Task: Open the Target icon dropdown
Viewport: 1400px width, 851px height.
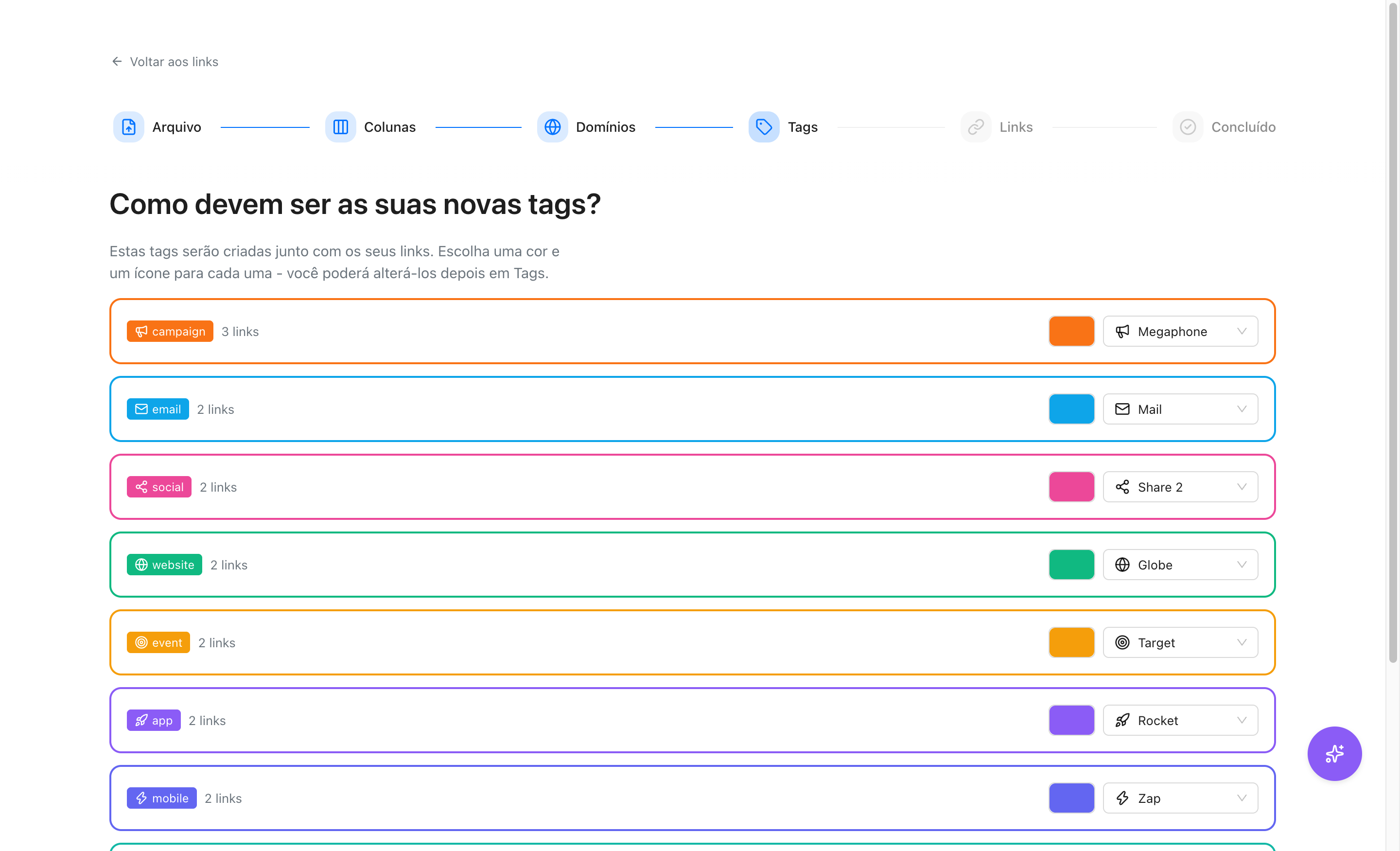Action: (x=1180, y=642)
